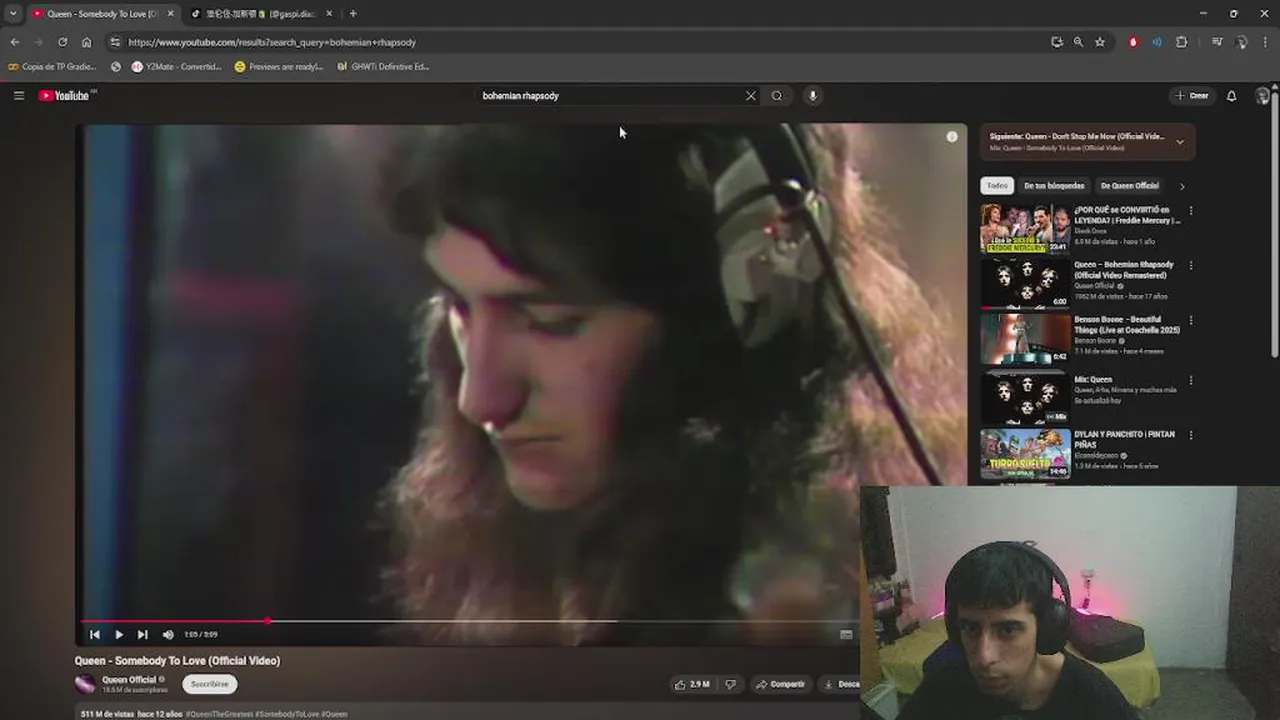Open the GHWT: Definitive Ed... bookmark
Viewport: 1280px width, 720px height.
[383, 67]
